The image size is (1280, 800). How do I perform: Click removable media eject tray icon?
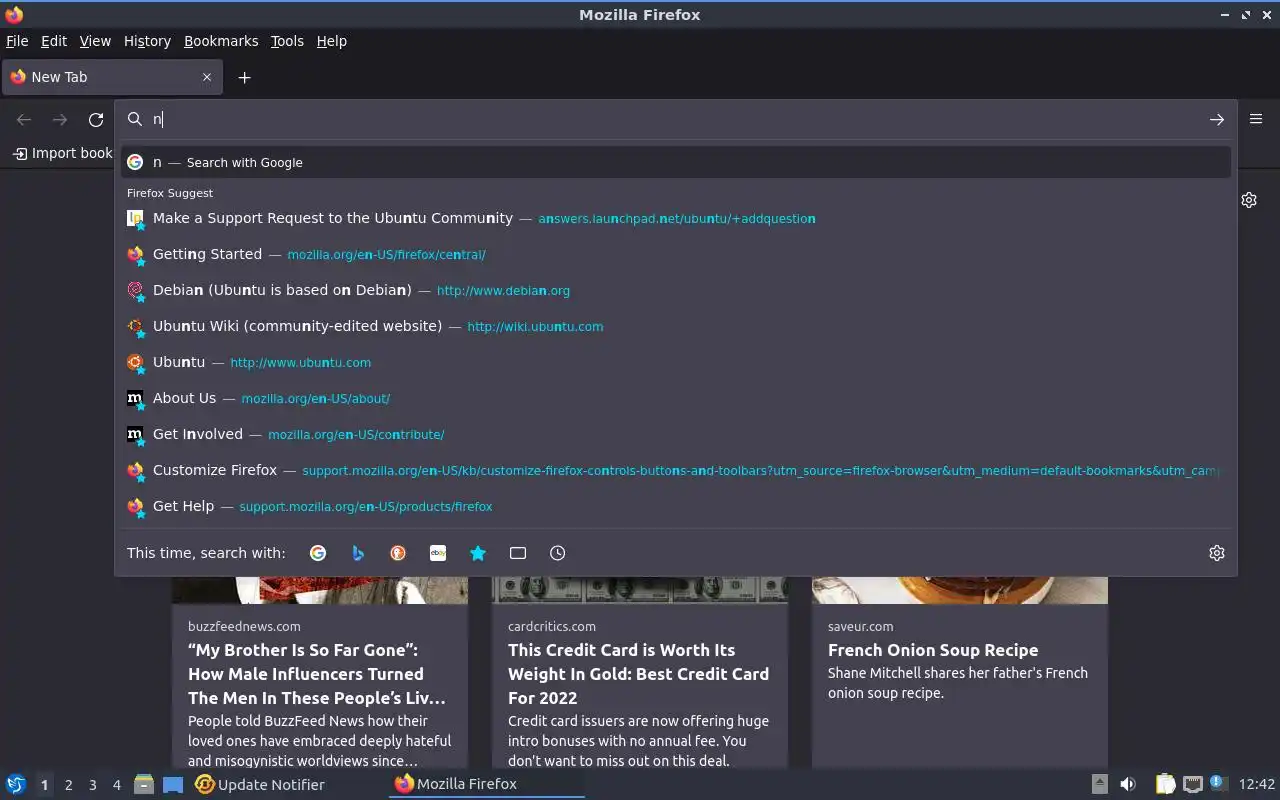click(1099, 784)
